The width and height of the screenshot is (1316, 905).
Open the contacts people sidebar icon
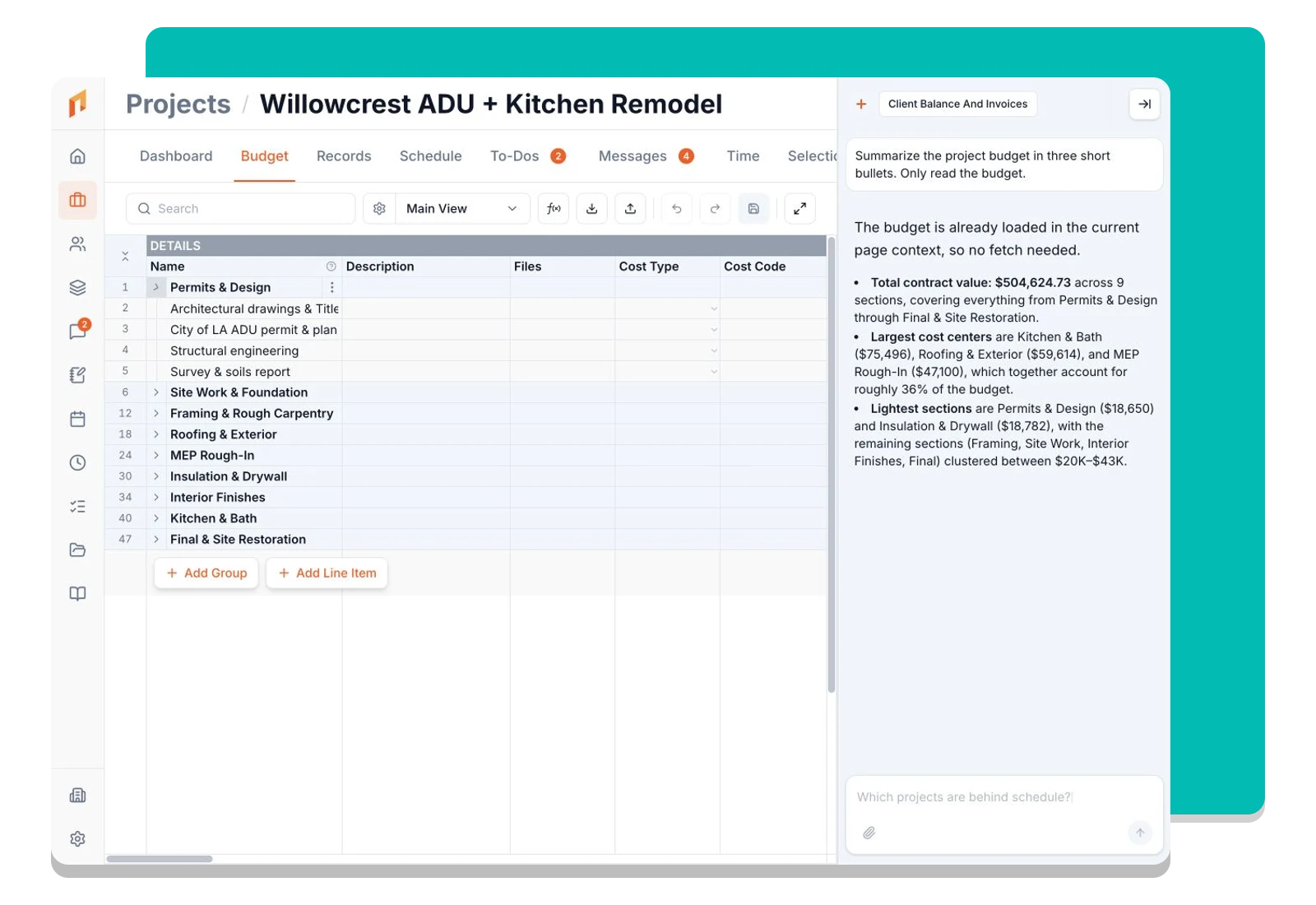pyautogui.click(x=77, y=244)
